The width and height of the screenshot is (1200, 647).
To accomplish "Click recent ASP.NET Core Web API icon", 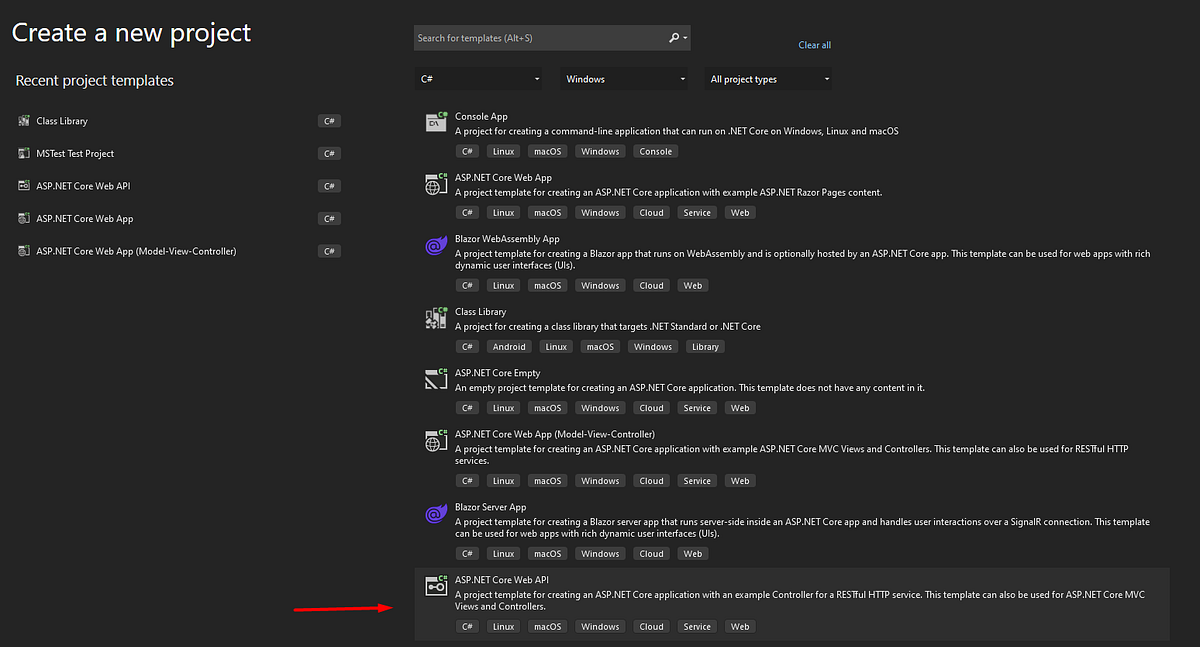I will click(x=25, y=186).
